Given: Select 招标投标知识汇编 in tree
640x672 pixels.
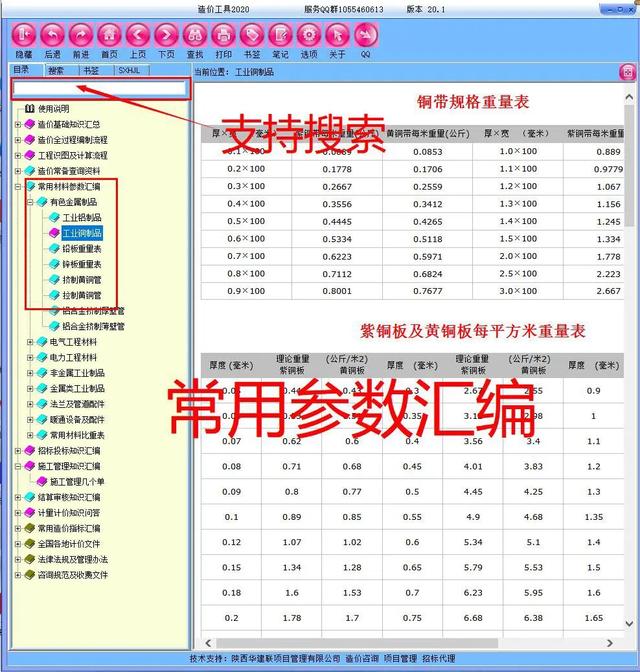Looking at the screenshot, I should coord(69,450).
